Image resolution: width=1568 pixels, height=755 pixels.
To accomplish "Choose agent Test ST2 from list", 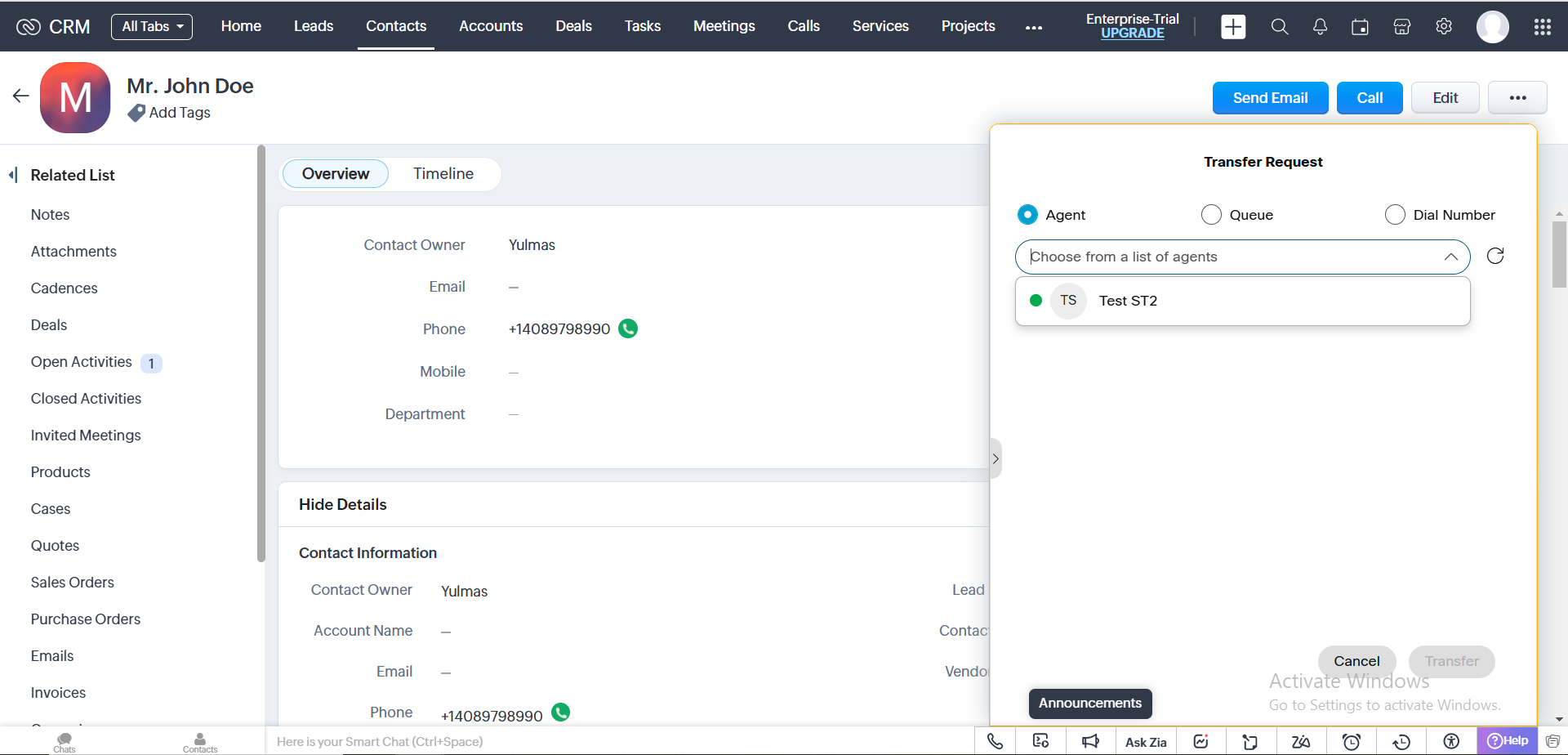I will 1128,301.
